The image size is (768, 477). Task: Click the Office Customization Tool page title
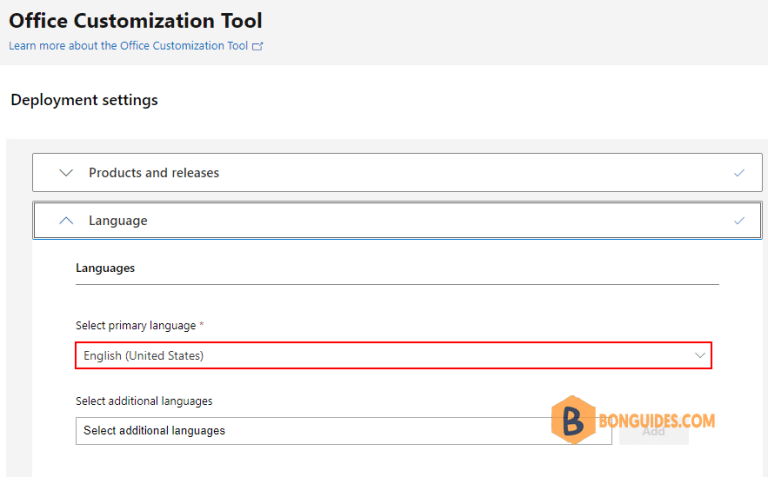pos(135,20)
